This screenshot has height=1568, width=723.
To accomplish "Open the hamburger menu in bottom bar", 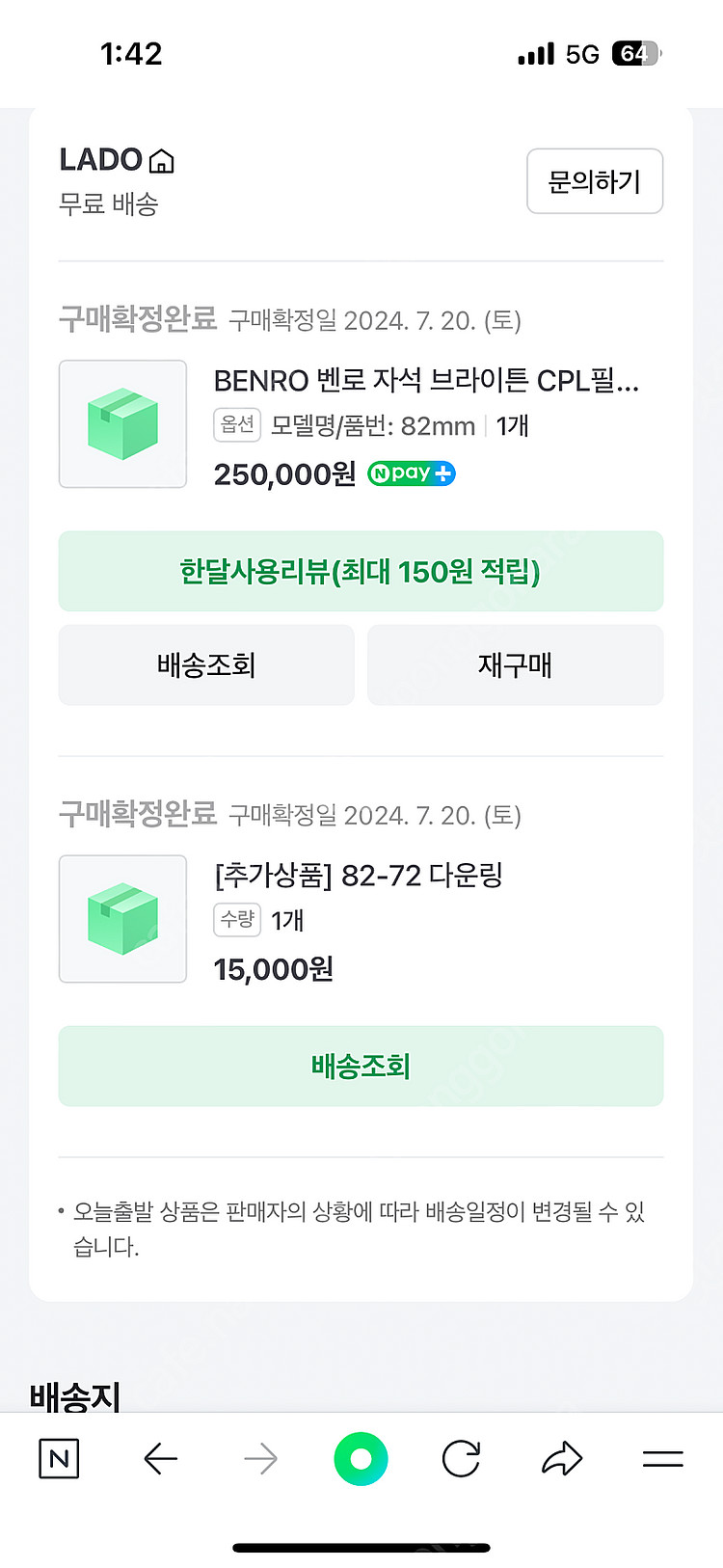I will click(662, 1458).
